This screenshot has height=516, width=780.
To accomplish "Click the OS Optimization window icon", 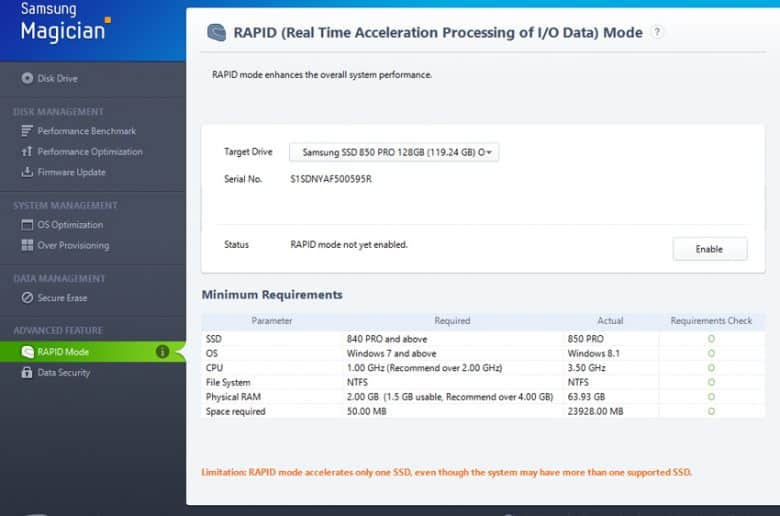I will [27, 225].
